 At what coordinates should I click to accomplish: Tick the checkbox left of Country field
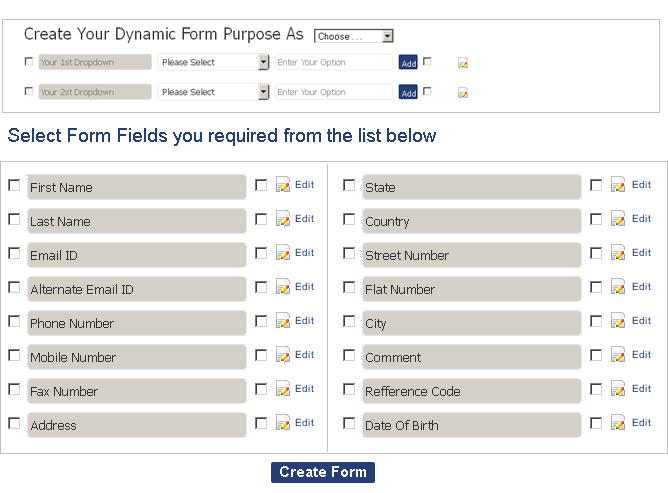[349, 219]
